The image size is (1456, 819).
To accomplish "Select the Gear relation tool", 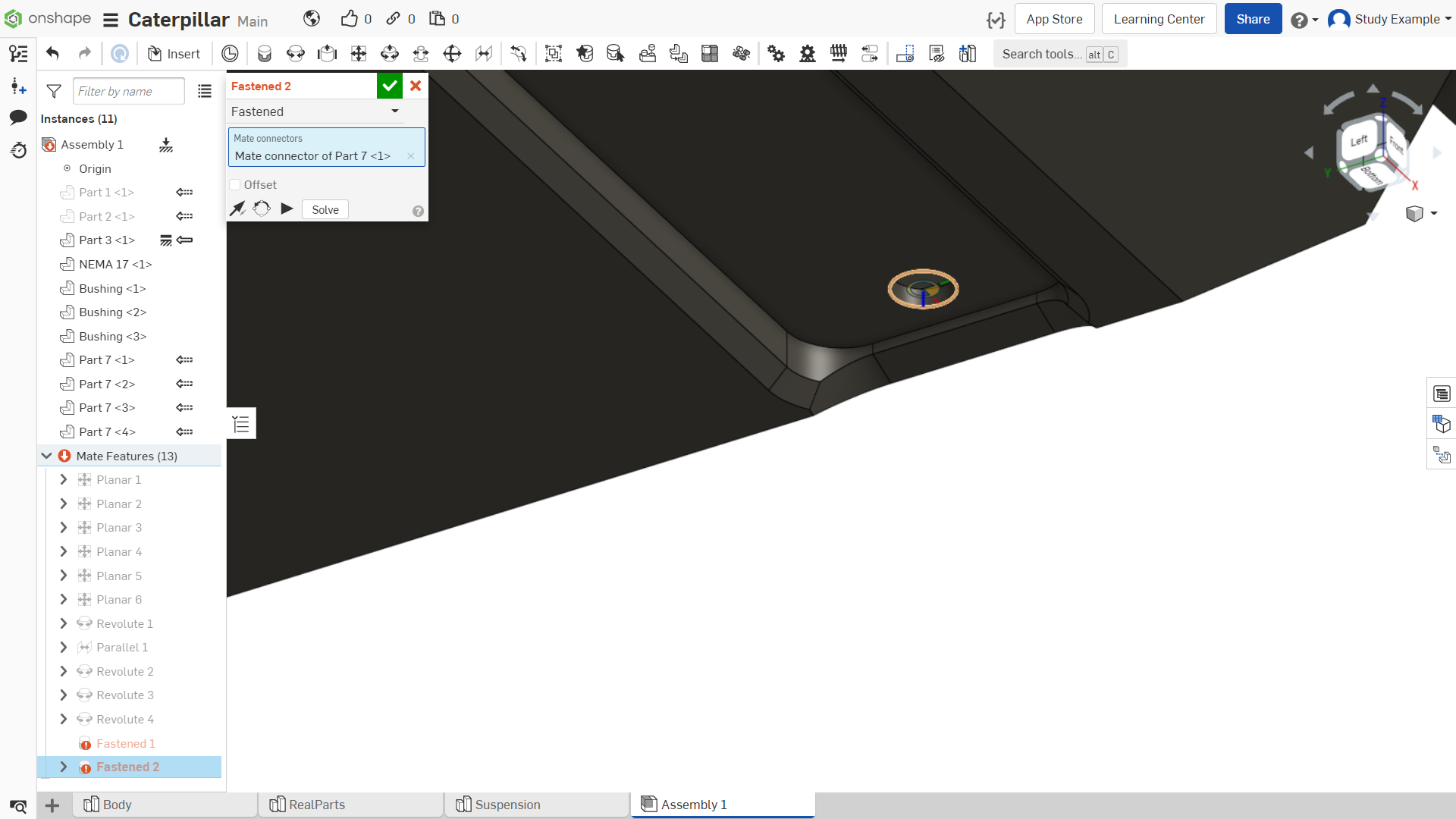I will pos(777,54).
